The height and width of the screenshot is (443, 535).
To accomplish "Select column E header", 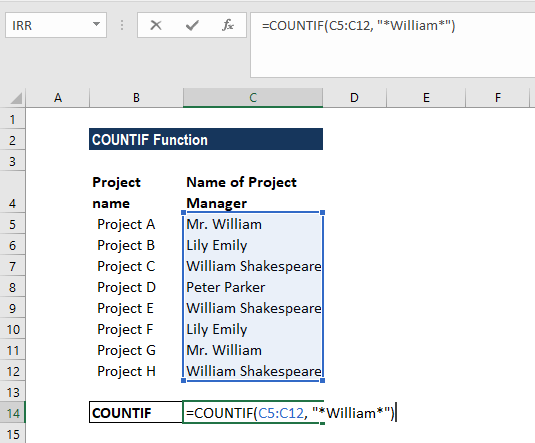I will (426, 98).
